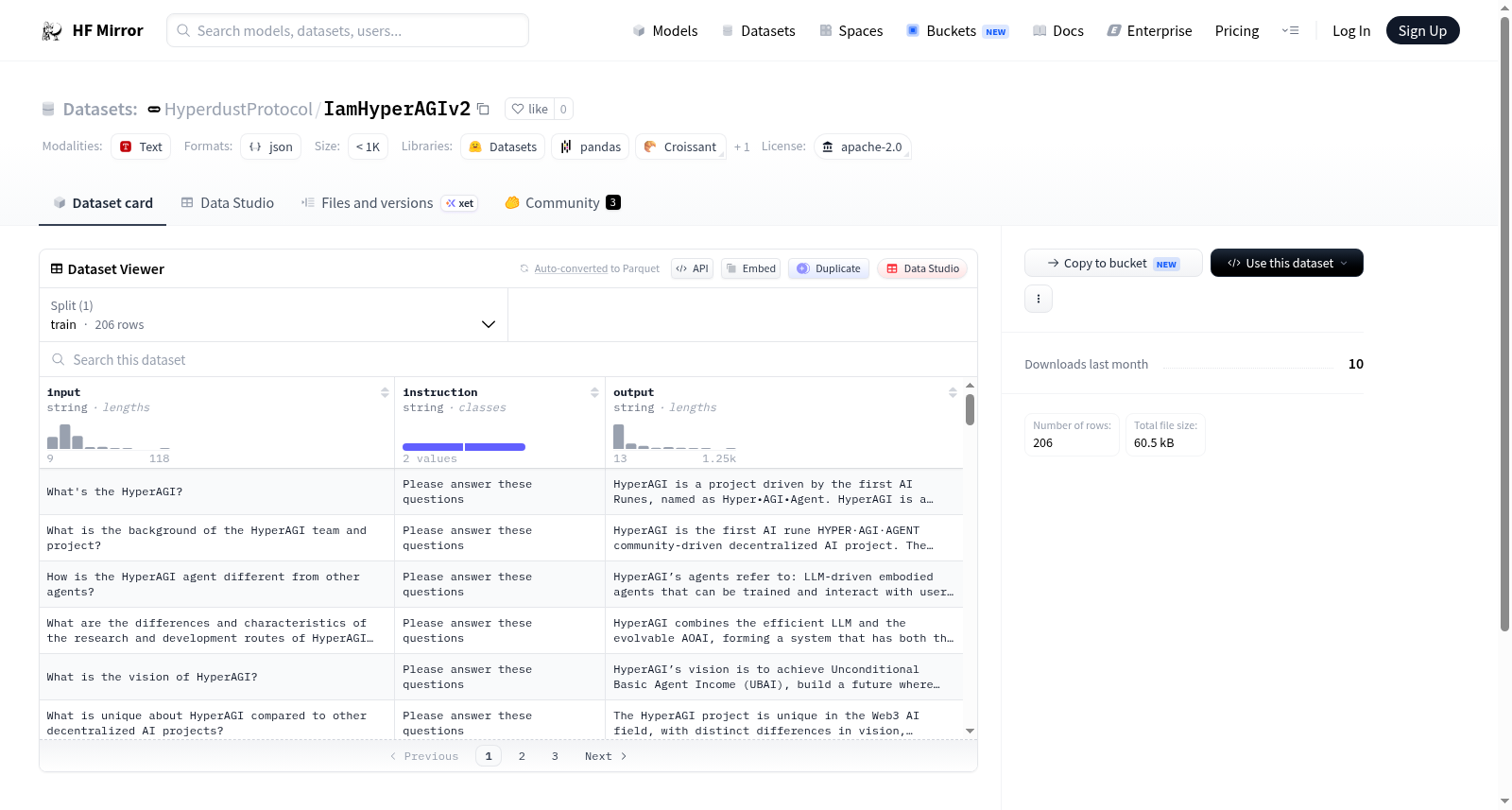Click the < 1K size tag
Viewport: 1512px width, 810px height.
point(368,146)
